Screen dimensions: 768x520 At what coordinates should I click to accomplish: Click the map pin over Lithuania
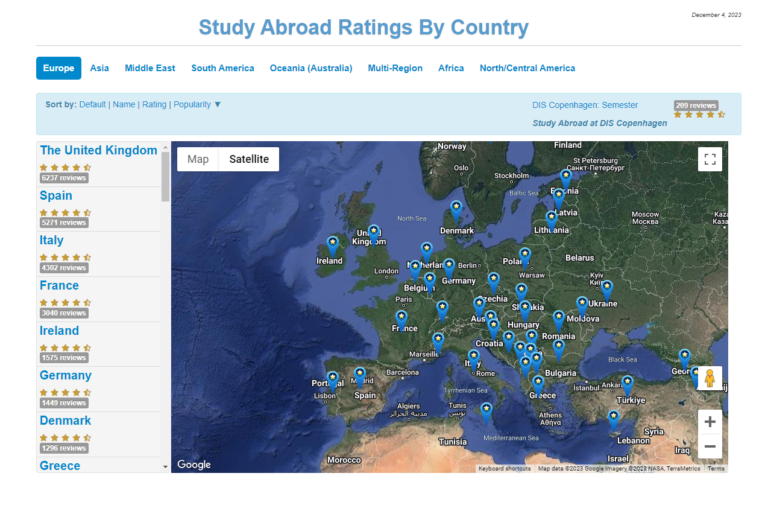coord(552,220)
